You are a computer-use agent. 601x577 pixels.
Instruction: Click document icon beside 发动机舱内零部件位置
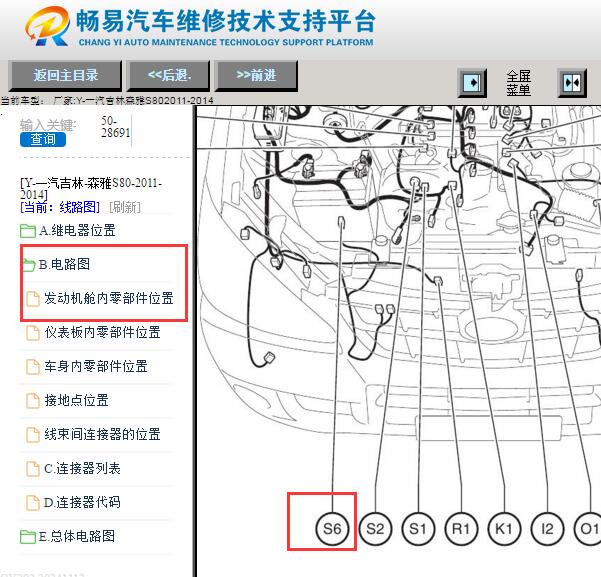33,299
